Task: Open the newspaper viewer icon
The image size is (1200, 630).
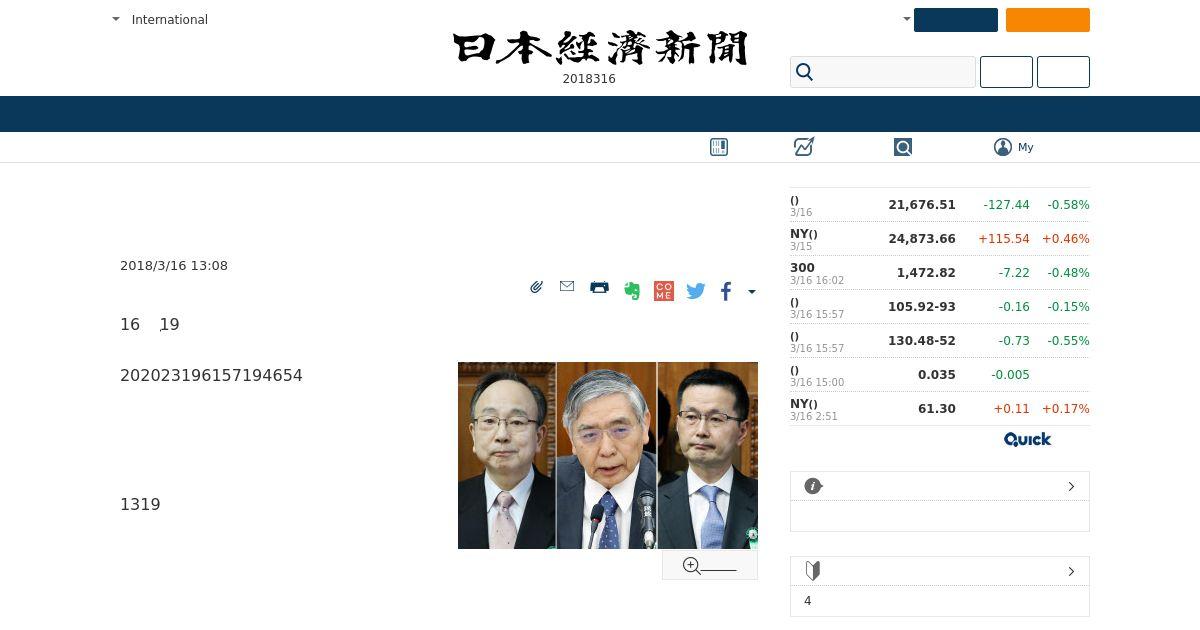Action: 719,147
